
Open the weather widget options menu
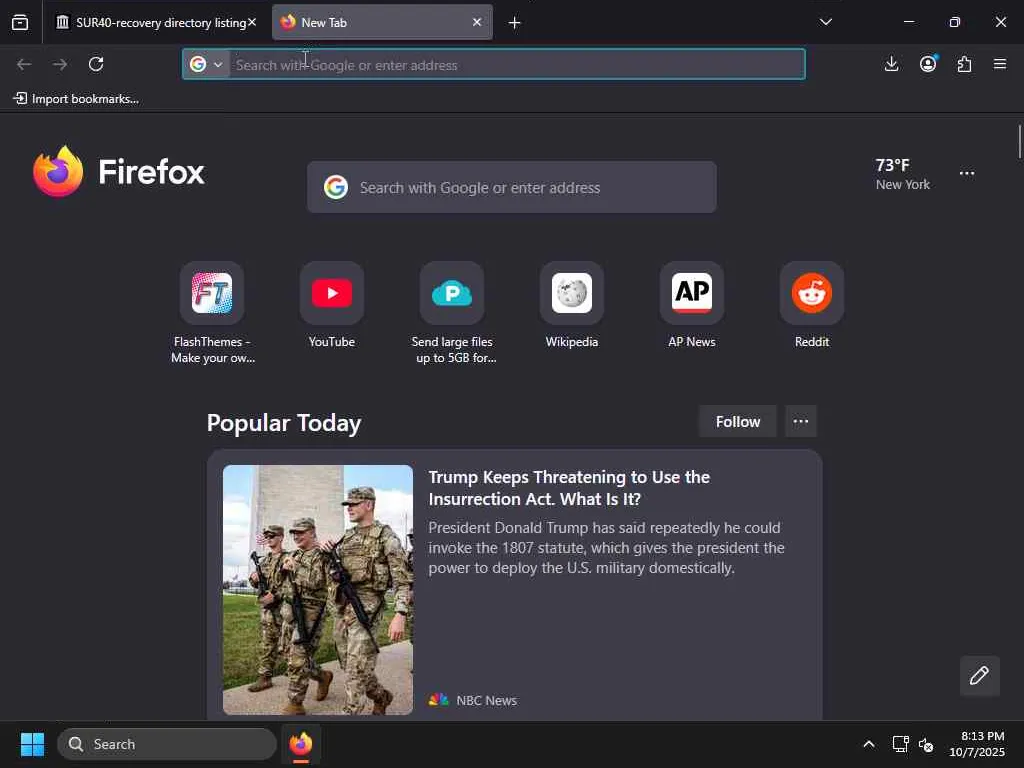click(967, 173)
